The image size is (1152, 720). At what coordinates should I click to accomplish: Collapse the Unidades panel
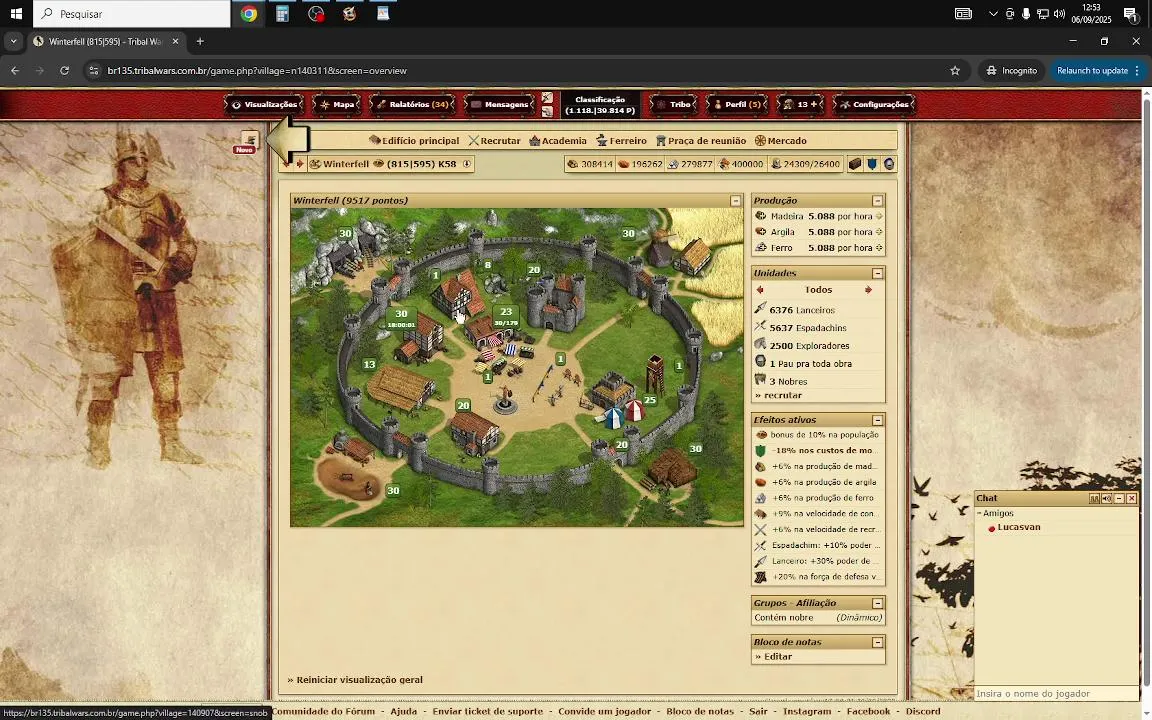877,273
